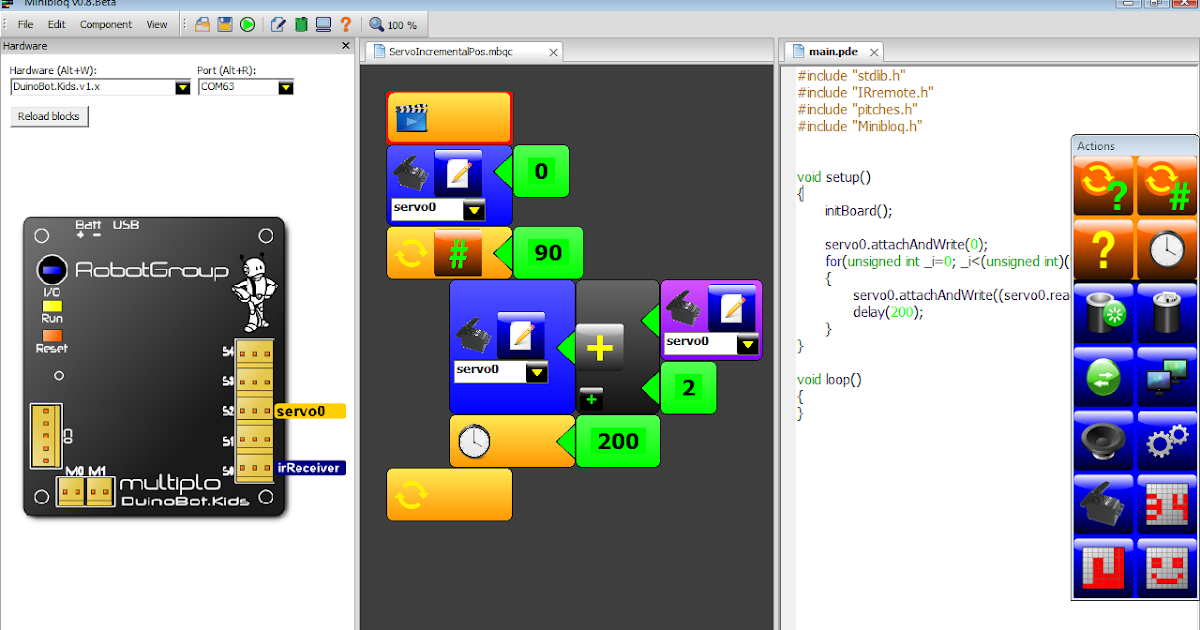This screenshot has width=1200, height=630.
Task: Save the current project
Action: point(225,23)
